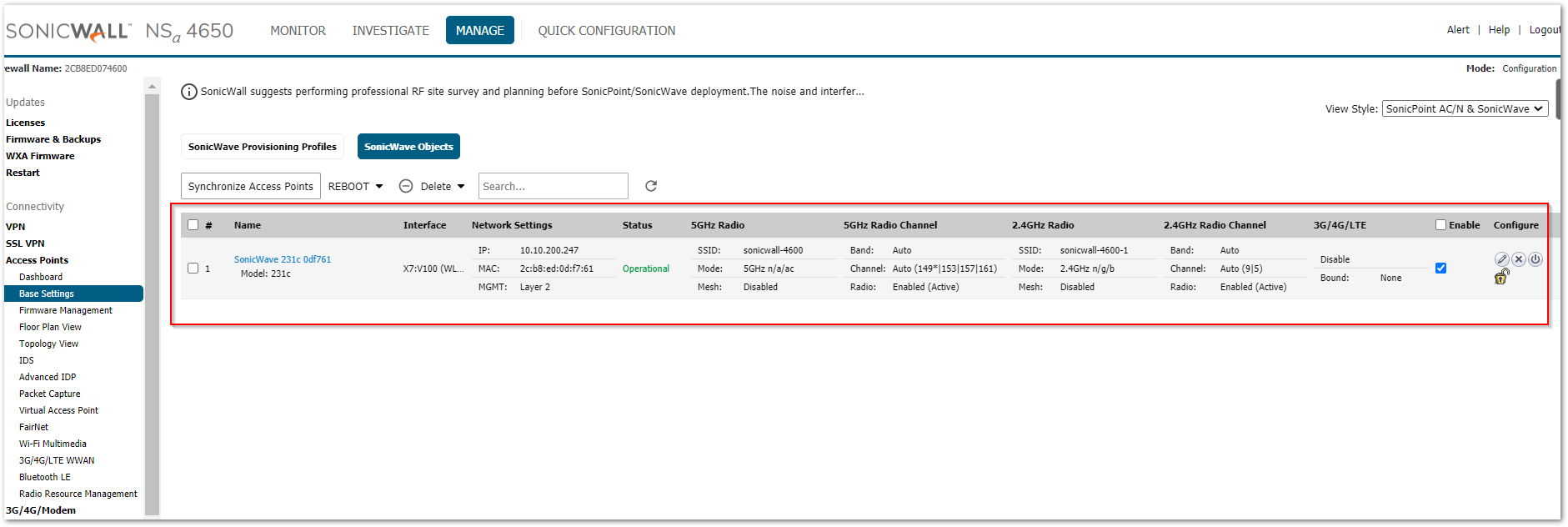Open the REBOOT dropdown menu
Screen dimensions: 1568x527
[x=356, y=187]
